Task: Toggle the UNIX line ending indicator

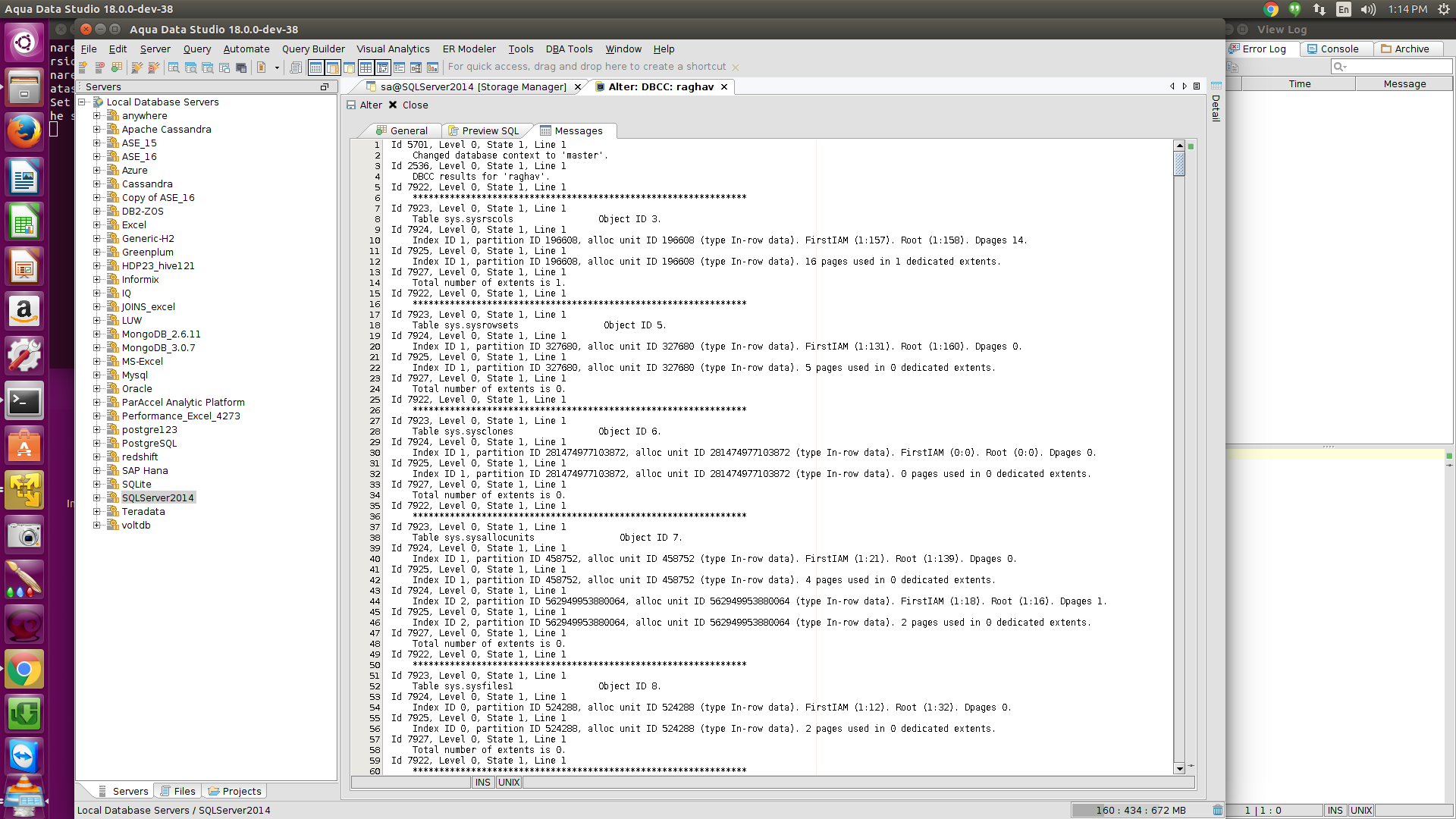Action: point(509,783)
